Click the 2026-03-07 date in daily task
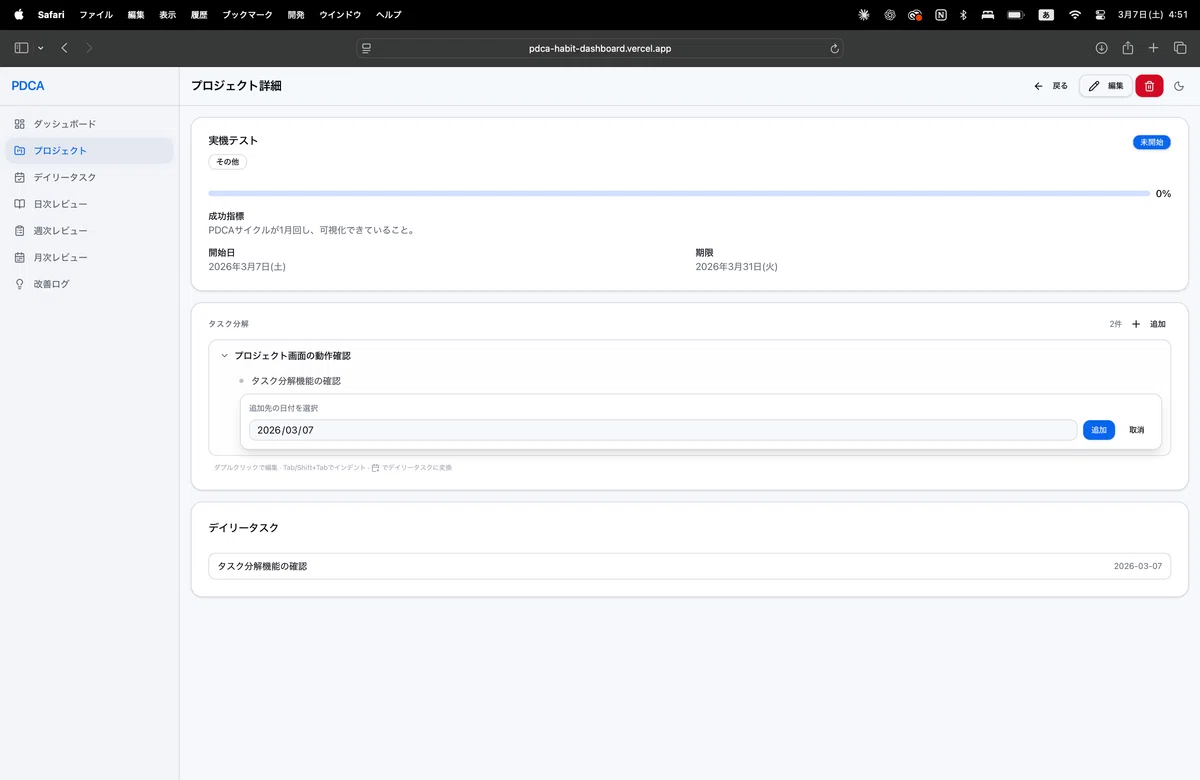Image resolution: width=1200 pixels, height=780 pixels. click(x=1138, y=566)
